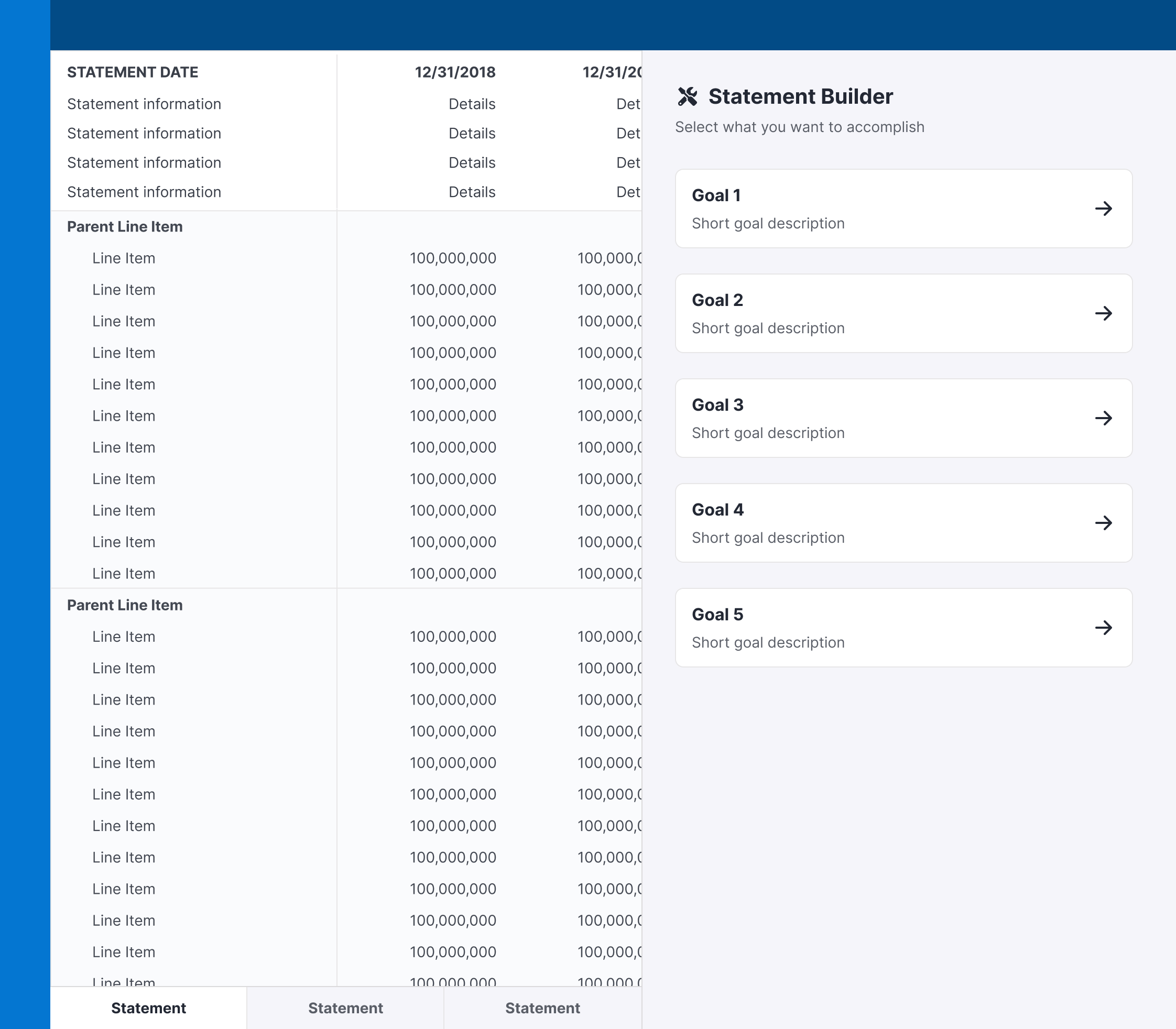Collapse the second Parent Line Item
Screen dimensions: 1176x1029
tap(125, 605)
